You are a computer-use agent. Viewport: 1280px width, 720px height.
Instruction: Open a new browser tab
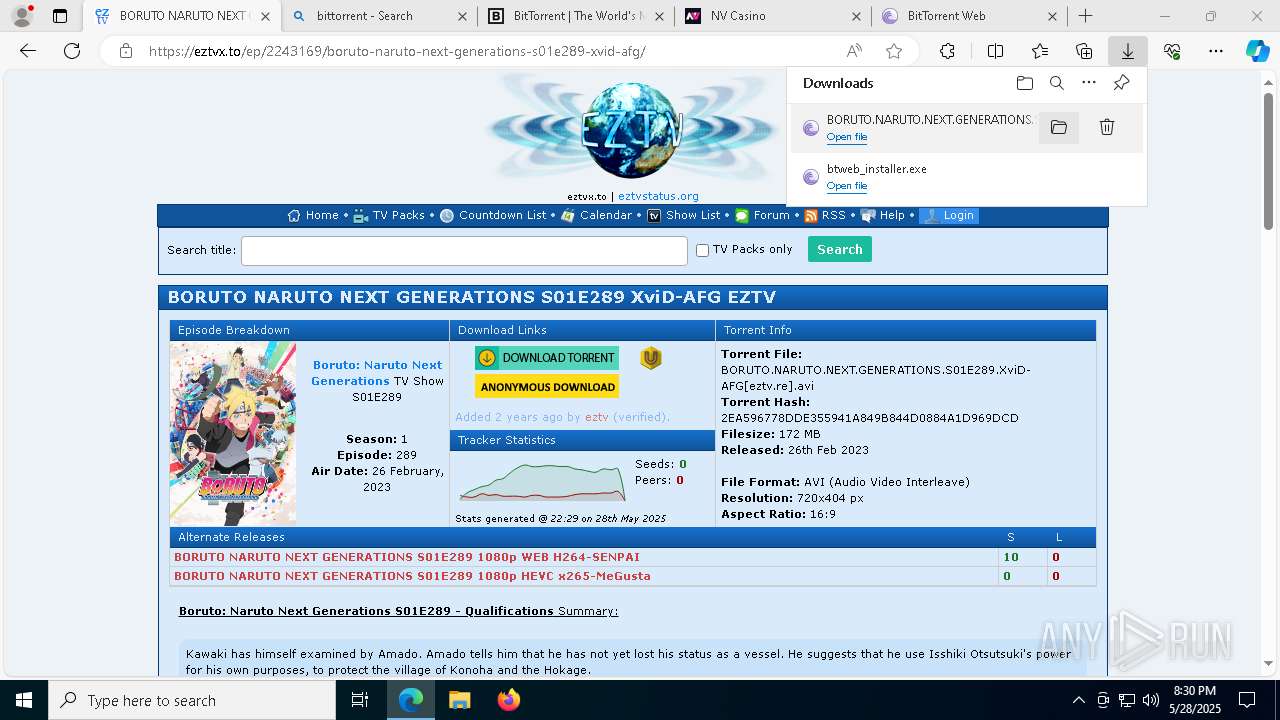1085,16
